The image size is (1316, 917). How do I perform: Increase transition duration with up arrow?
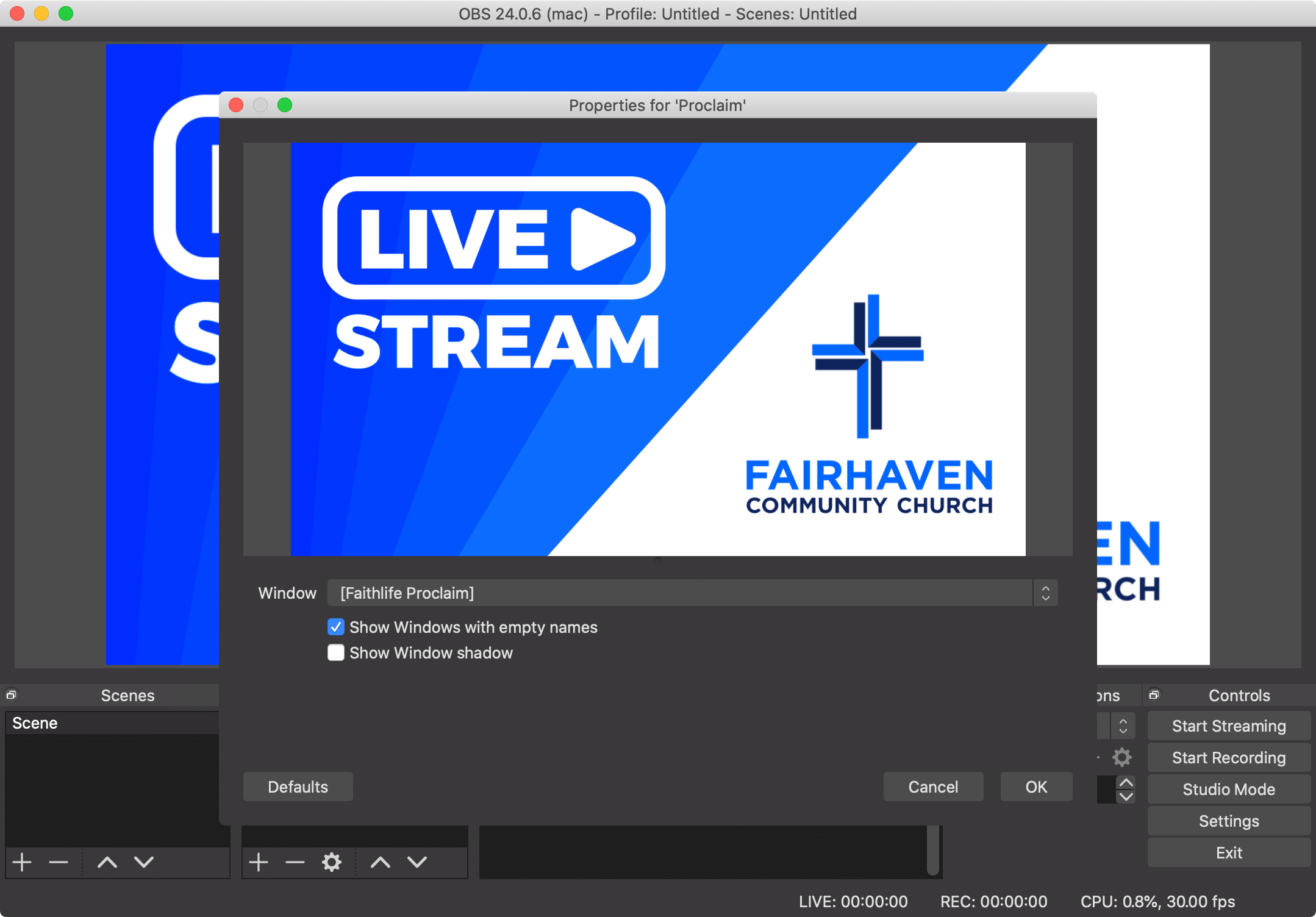point(1126,782)
